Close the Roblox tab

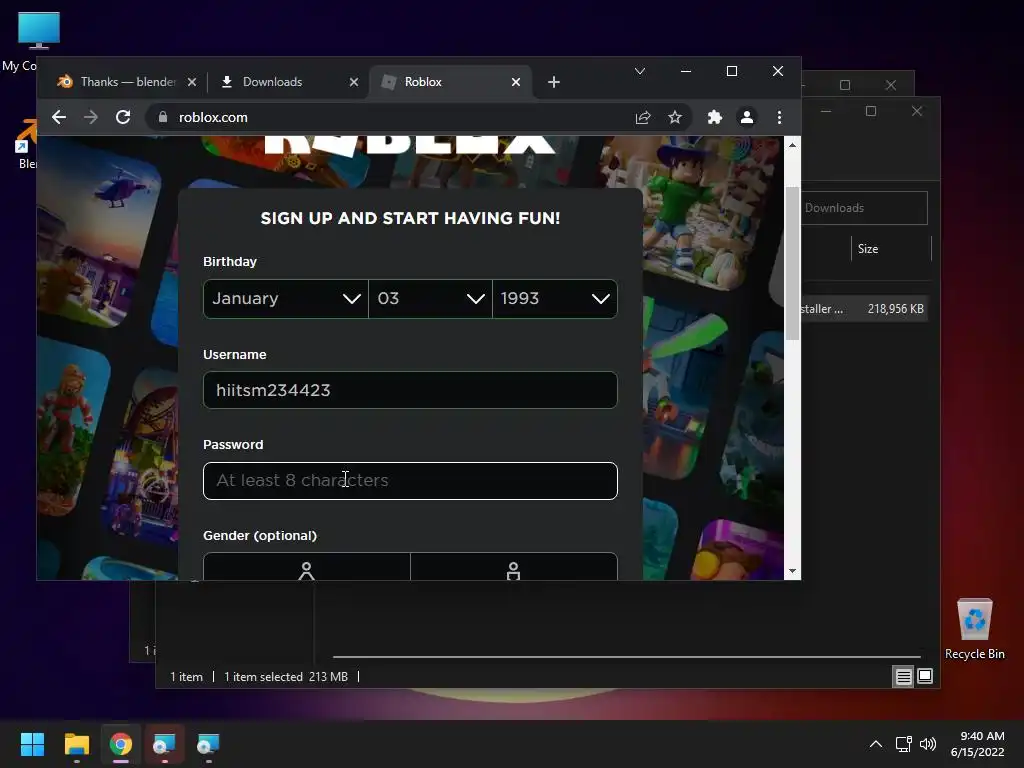(516, 82)
